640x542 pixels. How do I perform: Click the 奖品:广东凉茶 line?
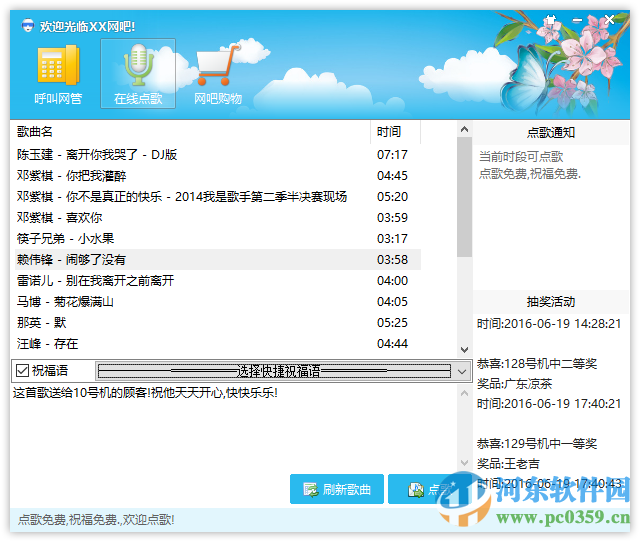[514, 384]
